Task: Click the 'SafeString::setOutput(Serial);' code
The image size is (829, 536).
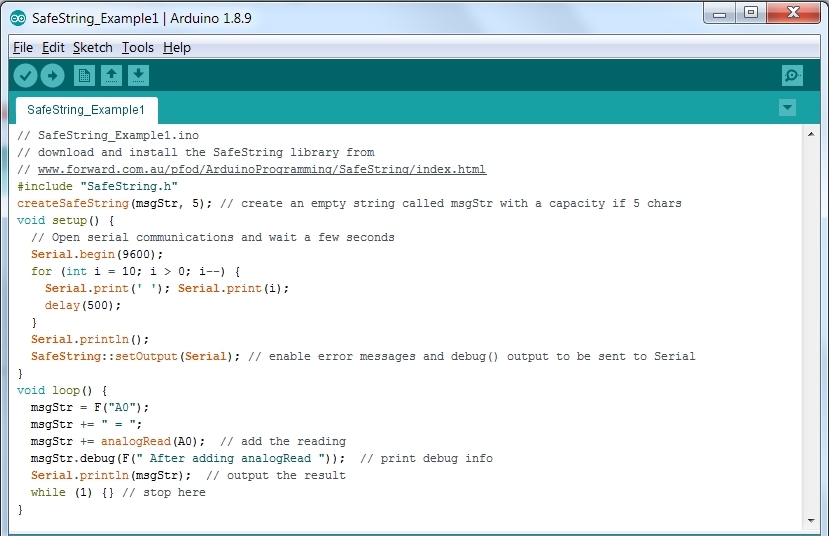Action: pos(135,356)
